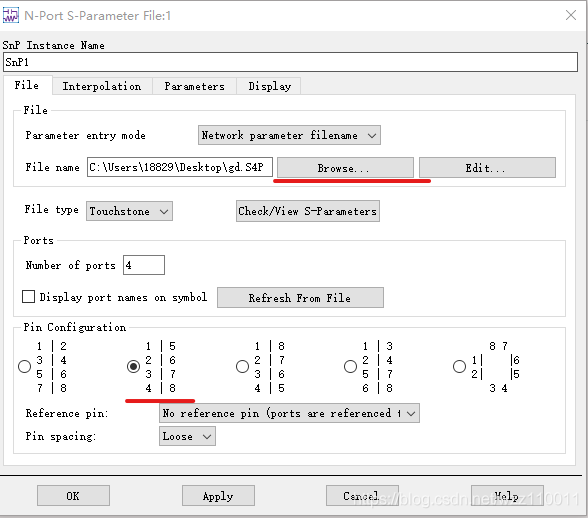Image resolution: width=588 pixels, height=518 pixels.
Task: Select the square-layout pin configuration with 8 7 on top
Action: 459,366
